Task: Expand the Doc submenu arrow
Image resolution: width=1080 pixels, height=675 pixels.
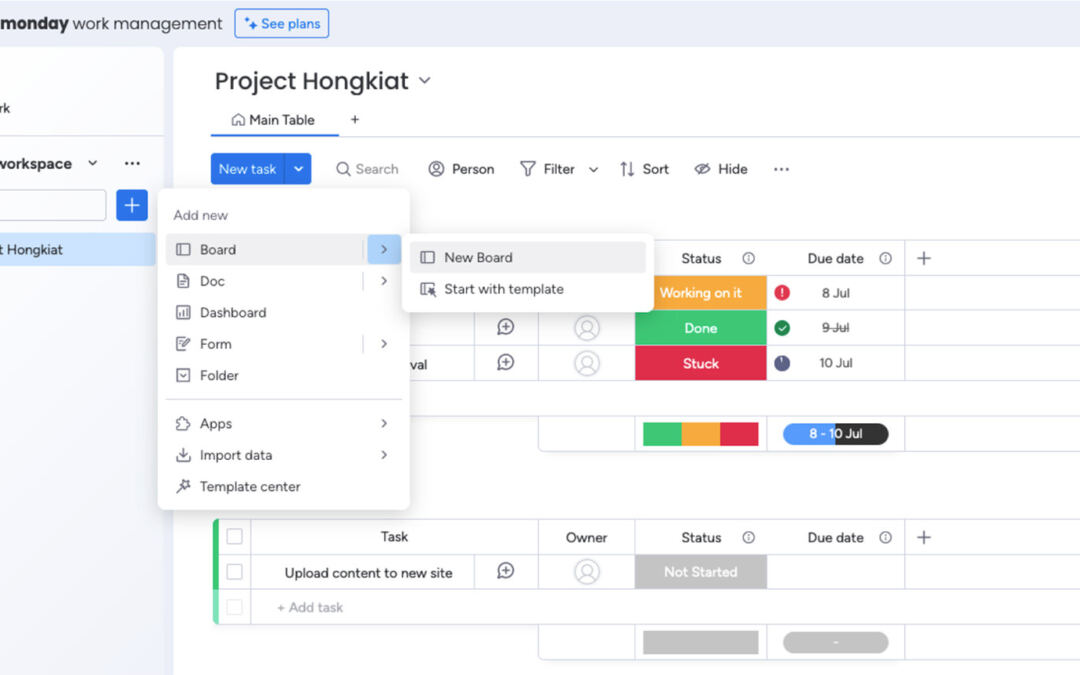Action: point(384,281)
